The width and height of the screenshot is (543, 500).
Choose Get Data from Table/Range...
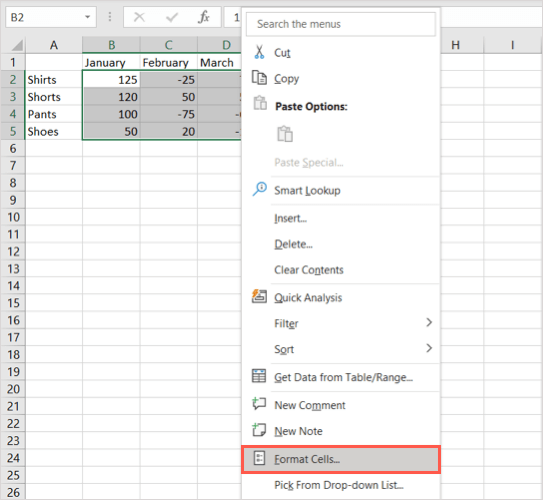[341, 377]
